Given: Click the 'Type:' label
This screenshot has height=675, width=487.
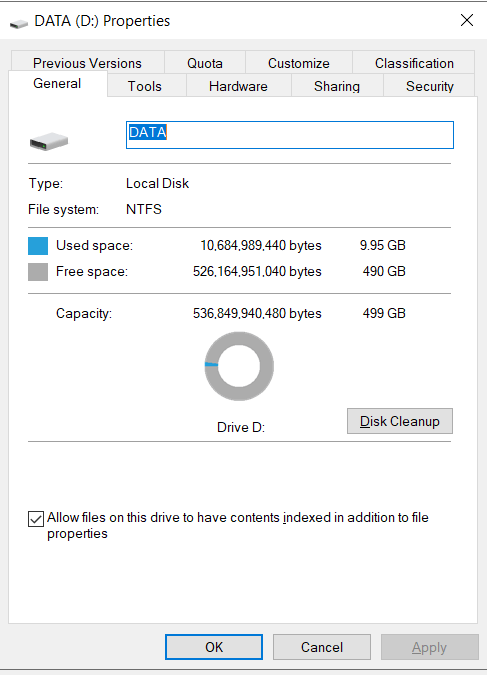Looking at the screenshot, I should coord(46,184).
